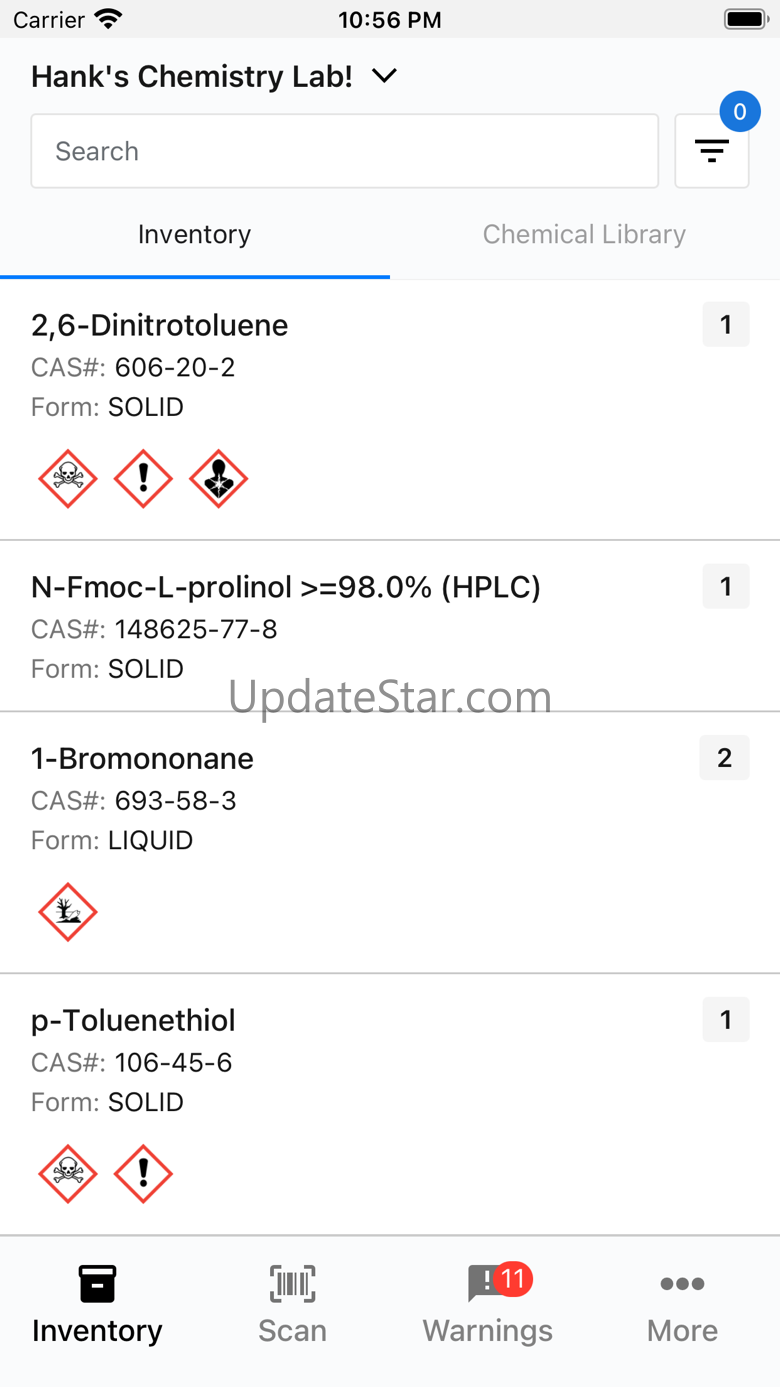The height and width of the screenshot is (1387, 780).
Task: Open the p-Toluenethiol entry
Action: 133,1021
